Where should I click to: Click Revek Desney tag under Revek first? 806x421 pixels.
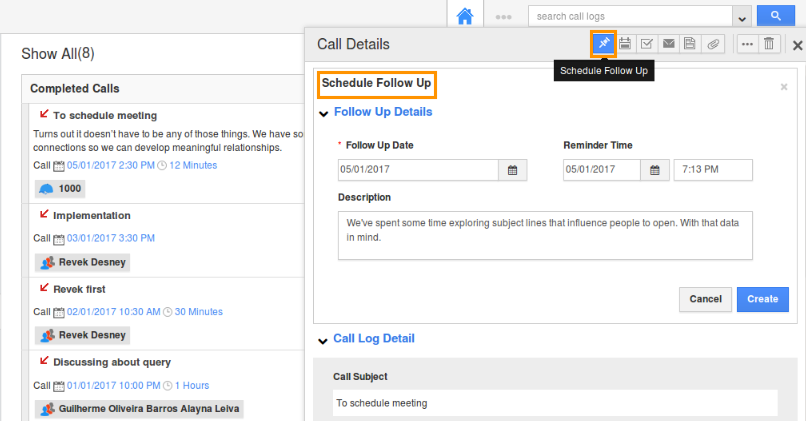82,335
